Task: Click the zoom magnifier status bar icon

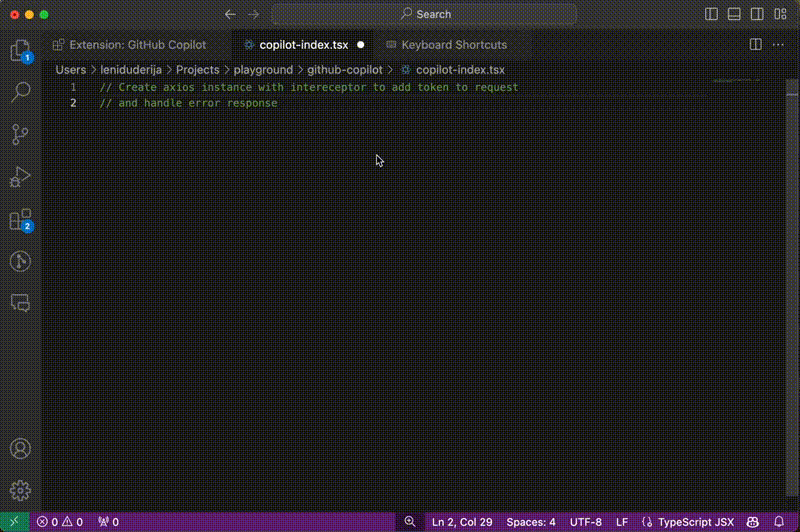Action: coord(410,522)
